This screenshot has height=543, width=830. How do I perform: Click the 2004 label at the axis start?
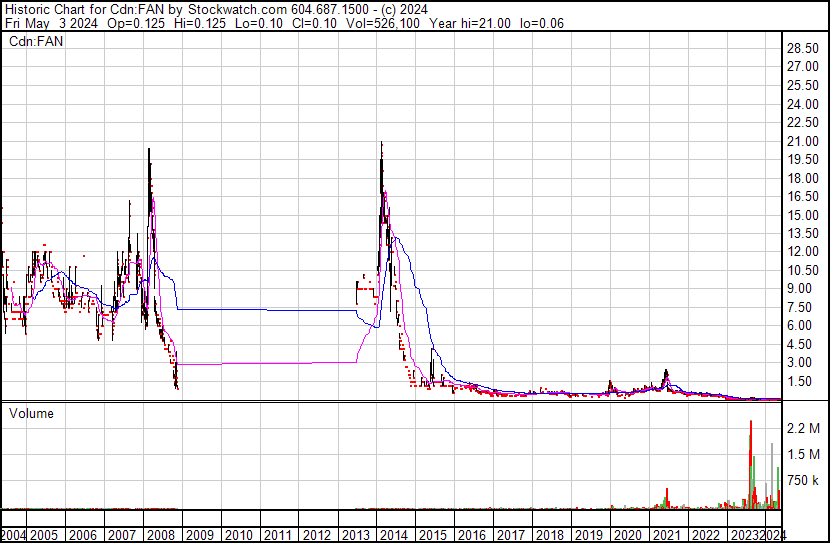click(14, 535)
